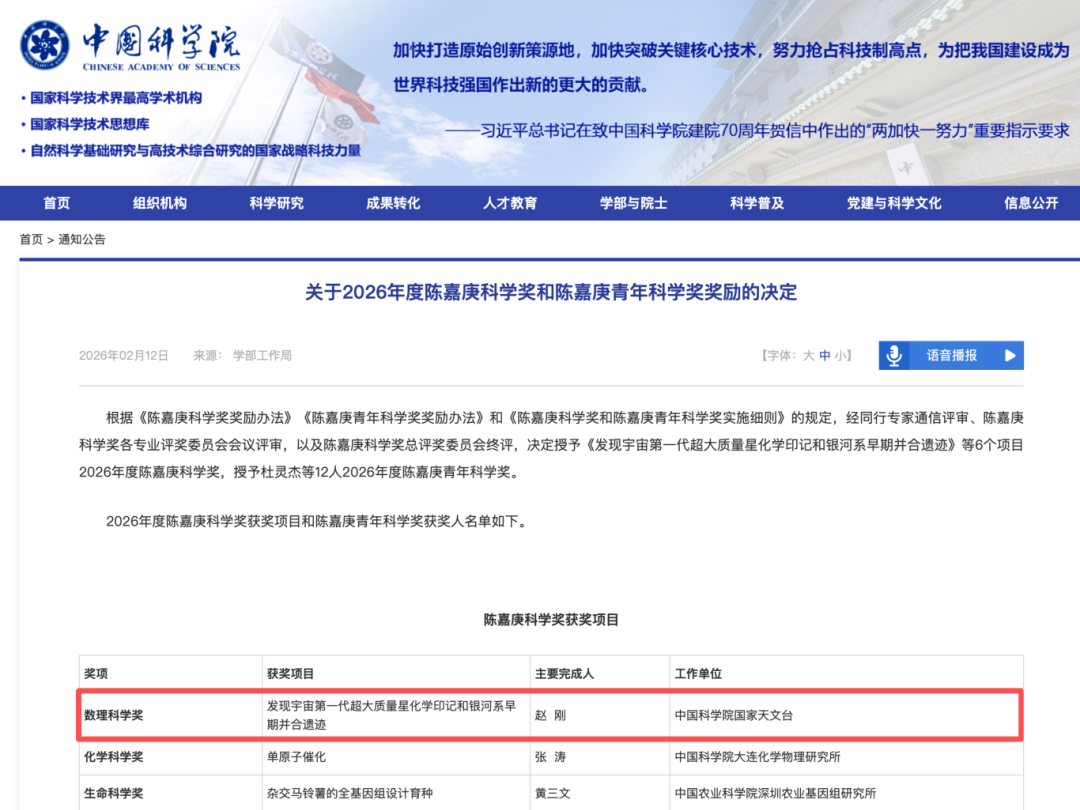Image resolution: width=1080 pixels, height=810 pixels.
Task: Open the 科学普及 navigation menu
Action: tap(757, 203)
